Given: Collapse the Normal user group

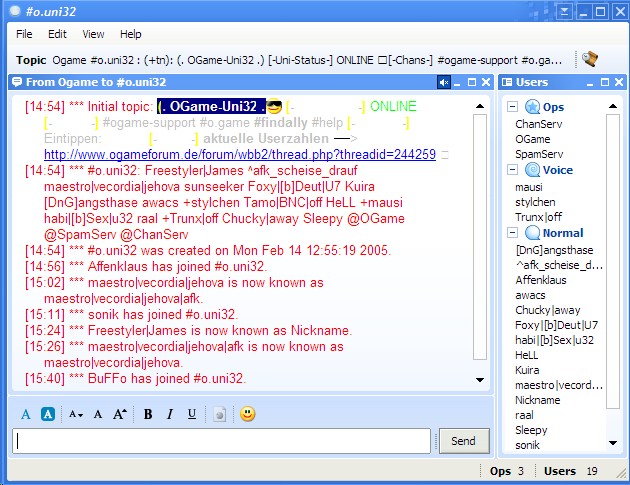Looking at the screenshot, I should [512, 233].
